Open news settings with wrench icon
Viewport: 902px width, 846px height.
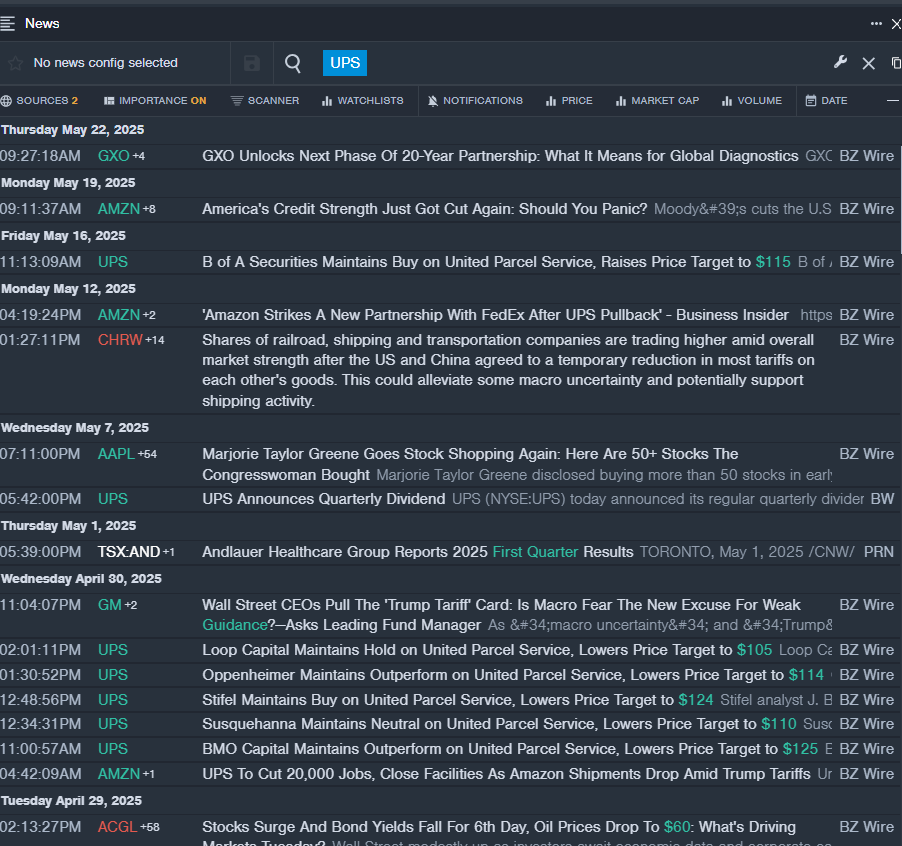coord(840,62)
